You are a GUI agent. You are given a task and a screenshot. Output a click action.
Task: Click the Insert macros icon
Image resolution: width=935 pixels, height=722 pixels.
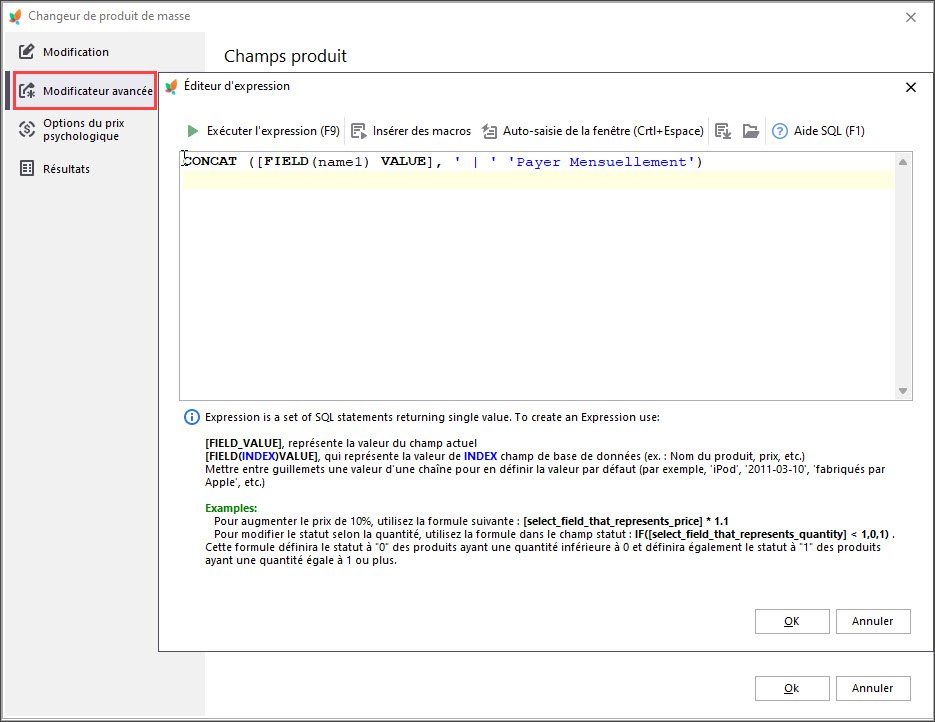click(358, 131)
